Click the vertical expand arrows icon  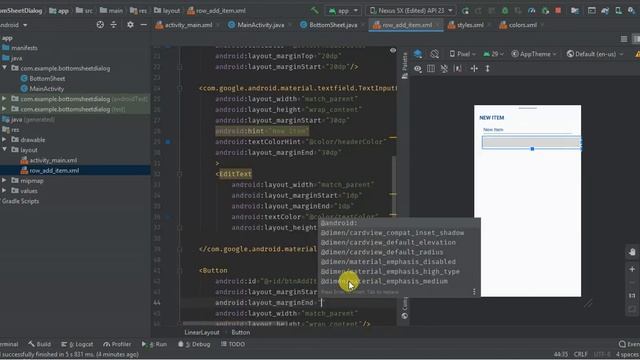click(487, 69)
